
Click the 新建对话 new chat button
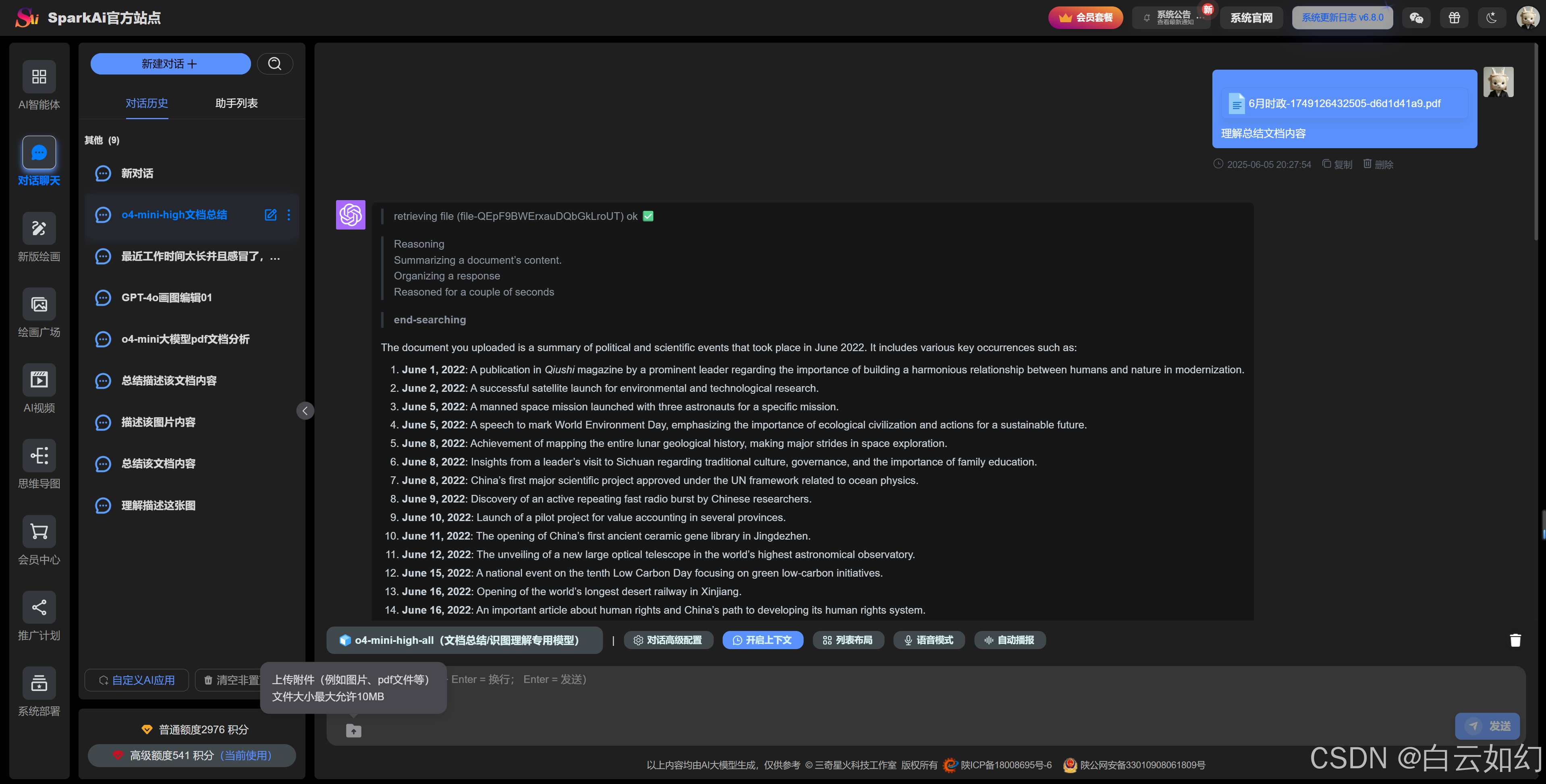tap(170, 64)
